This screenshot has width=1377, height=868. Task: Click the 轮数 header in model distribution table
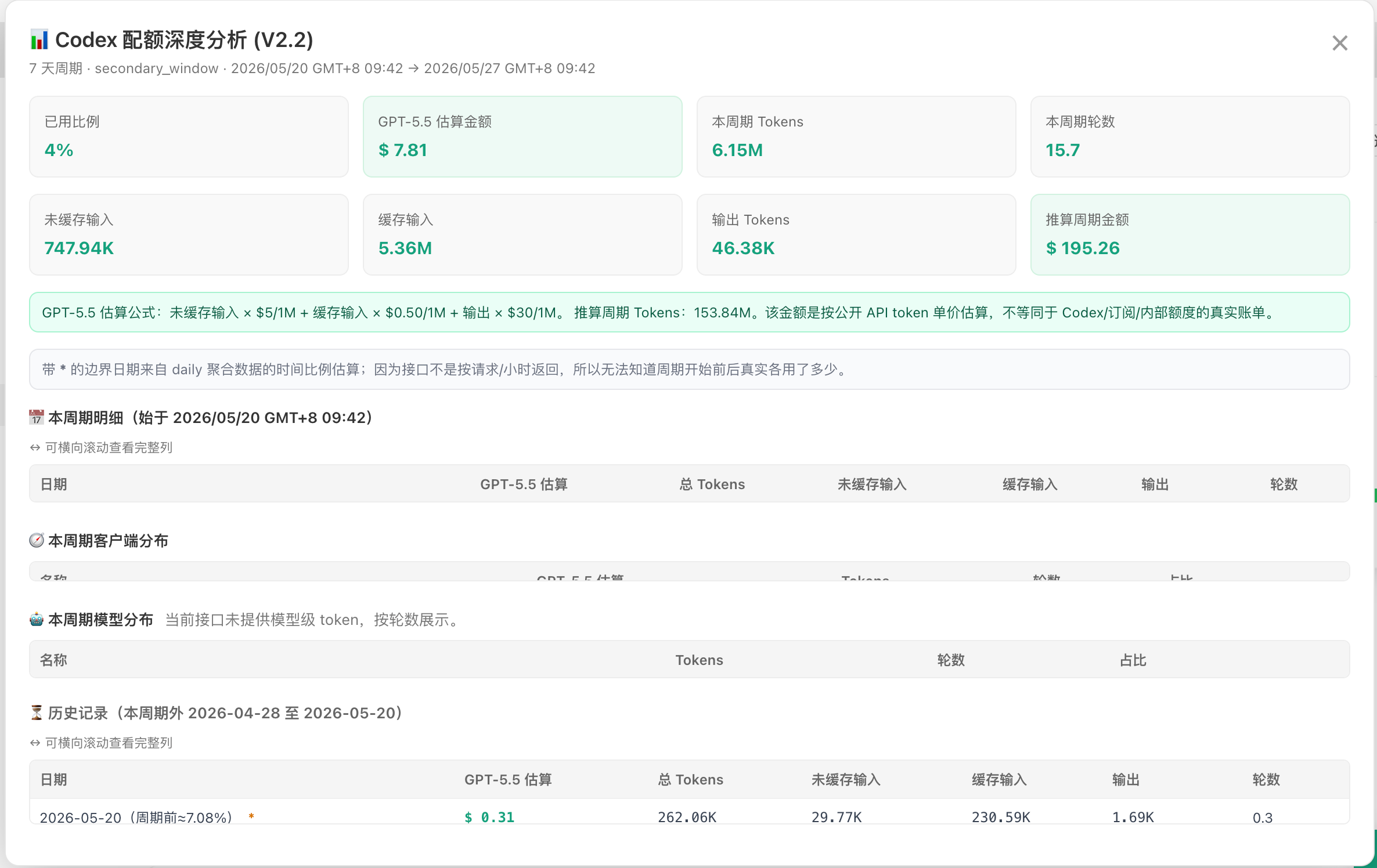(951, 660)
